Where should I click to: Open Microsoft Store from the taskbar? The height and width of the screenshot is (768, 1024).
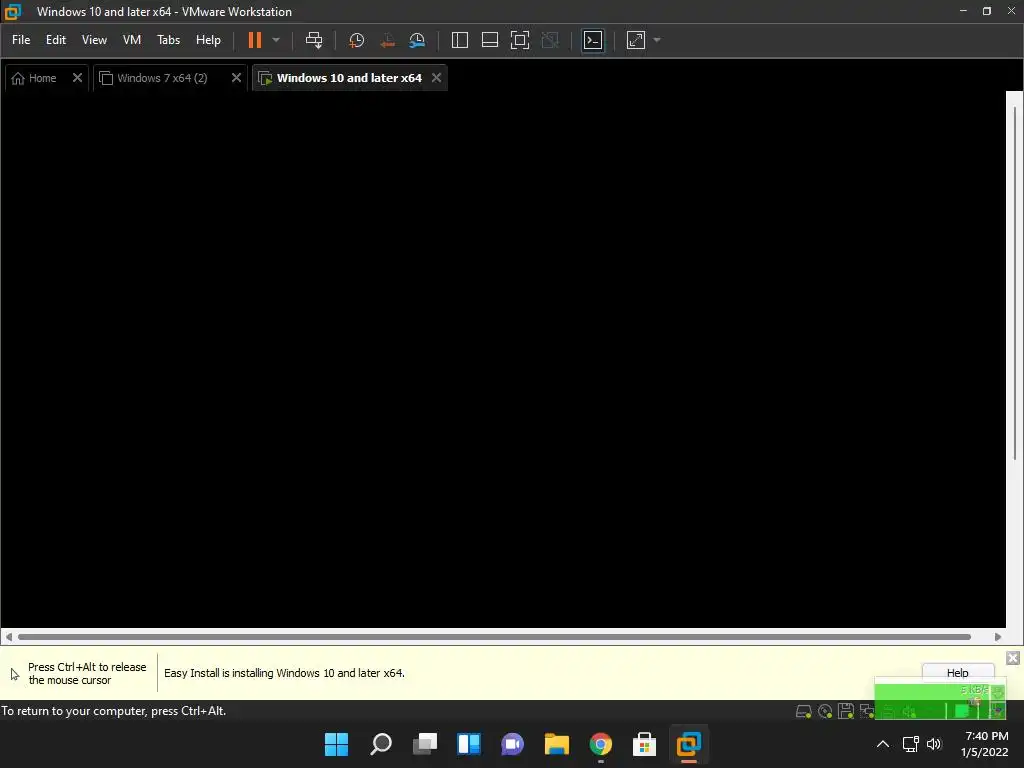(645, 744)
